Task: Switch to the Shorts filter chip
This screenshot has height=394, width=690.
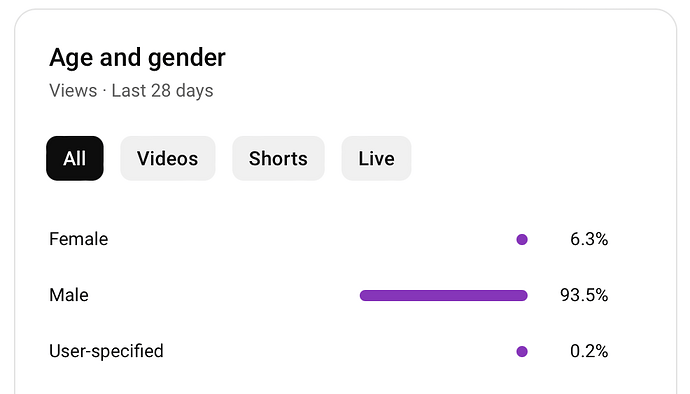Action: (x=278, y=158)
